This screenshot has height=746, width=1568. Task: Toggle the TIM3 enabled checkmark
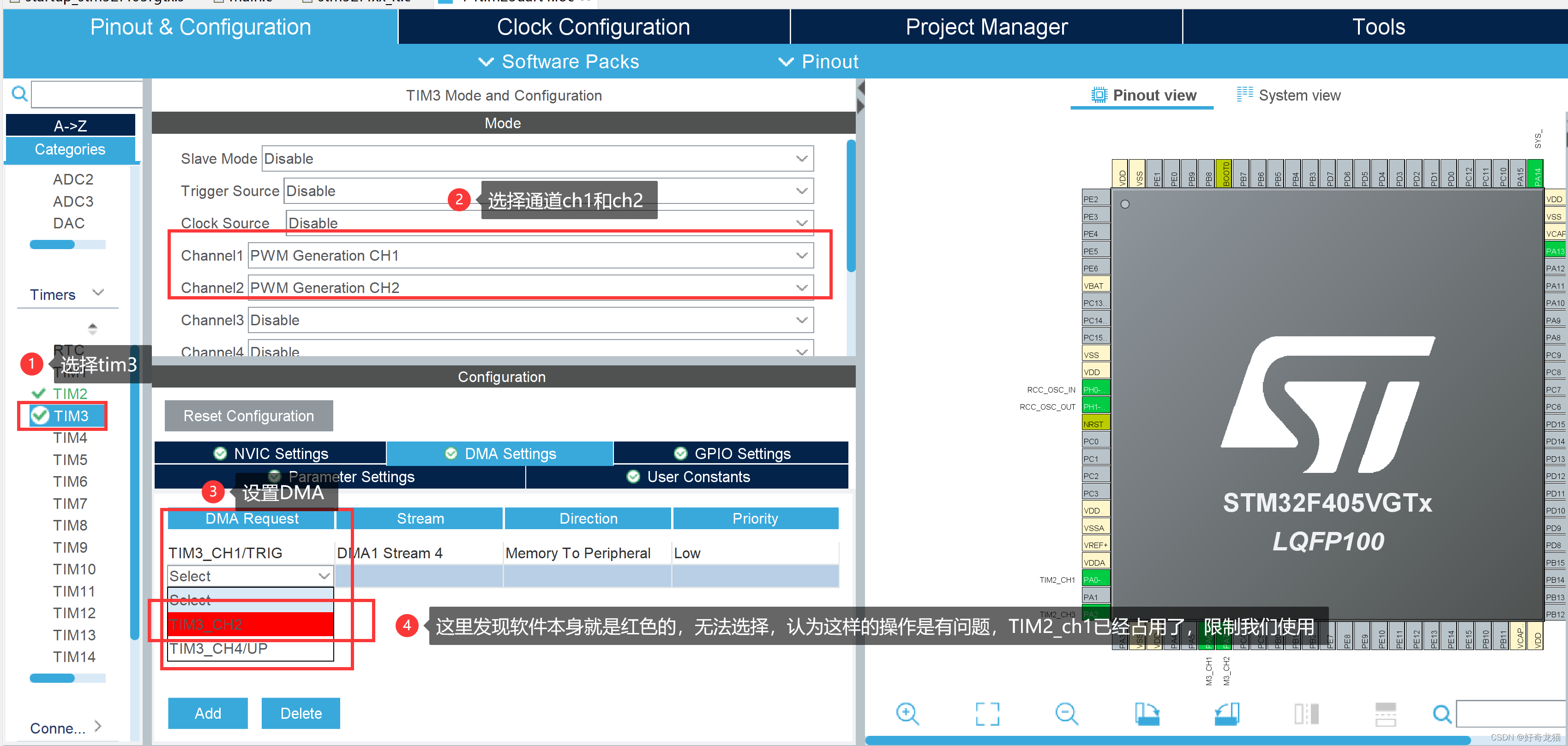click(40, 416)
